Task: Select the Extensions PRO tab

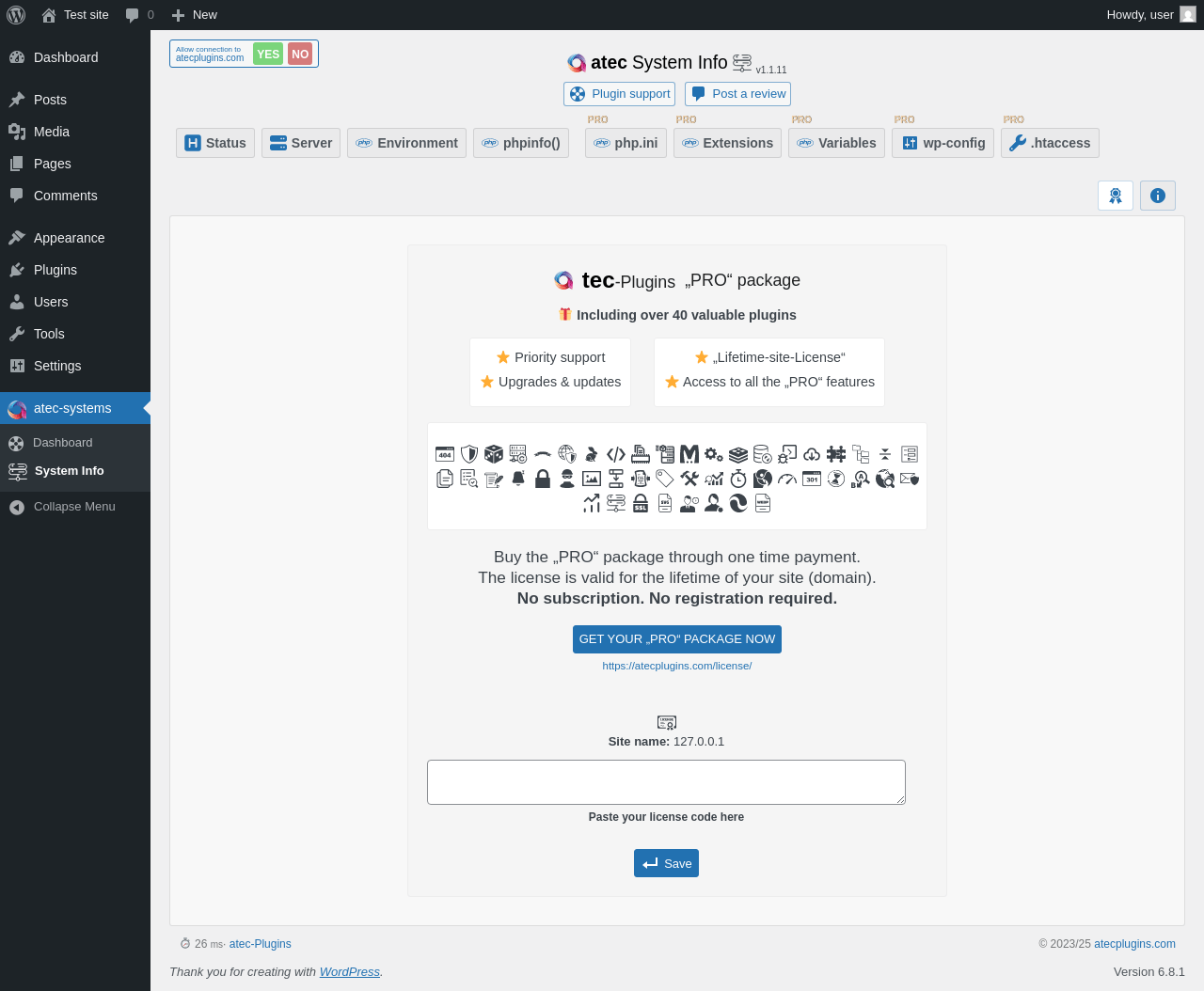Action: pos(727,143)
